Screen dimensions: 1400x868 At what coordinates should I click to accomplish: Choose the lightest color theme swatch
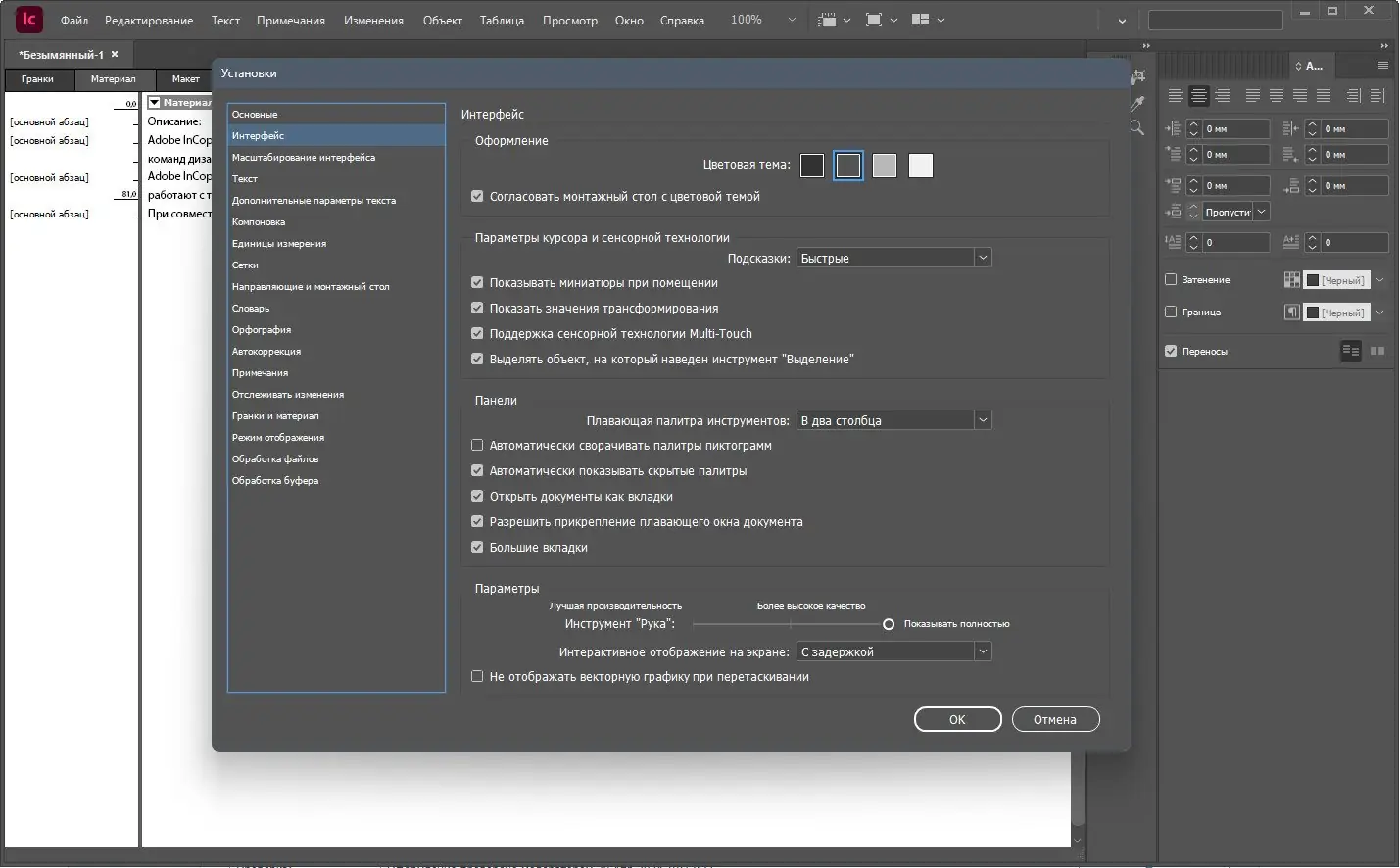921,166
